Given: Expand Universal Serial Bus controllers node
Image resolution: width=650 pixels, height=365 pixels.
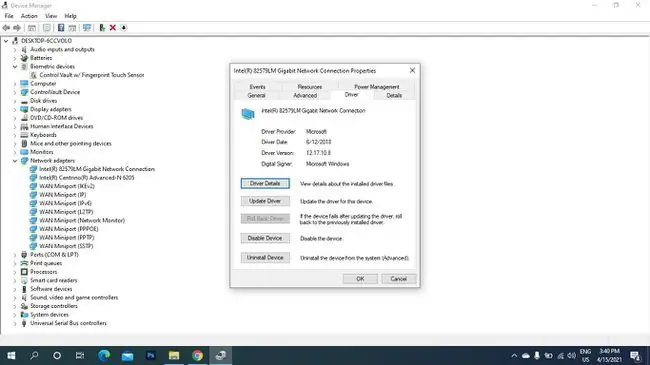Looking at the screenshot, I should point(15,323).
